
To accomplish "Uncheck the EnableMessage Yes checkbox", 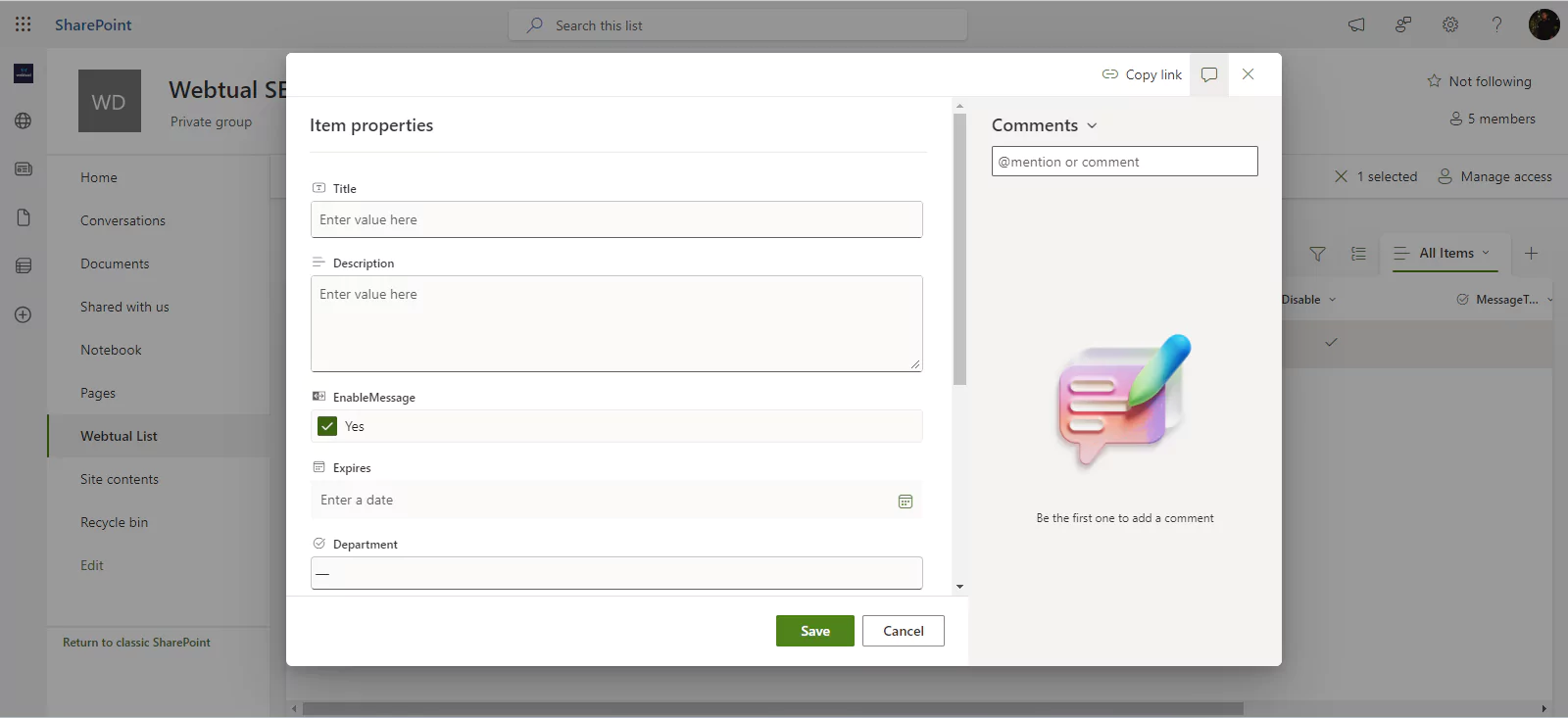I will 327,426.
